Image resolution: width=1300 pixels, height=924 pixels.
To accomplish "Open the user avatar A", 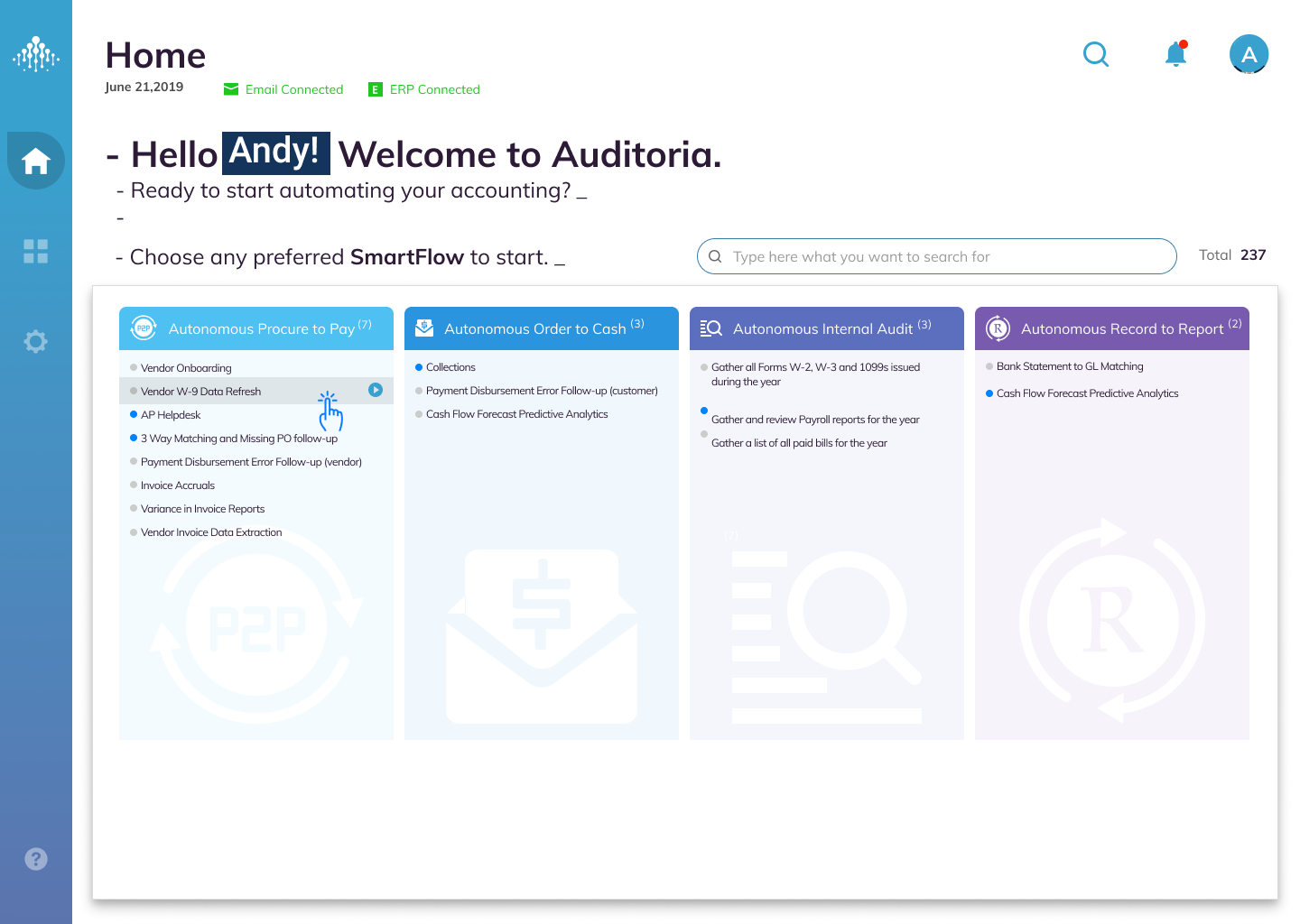I will pyautogui.click(x=1249, y=54).
